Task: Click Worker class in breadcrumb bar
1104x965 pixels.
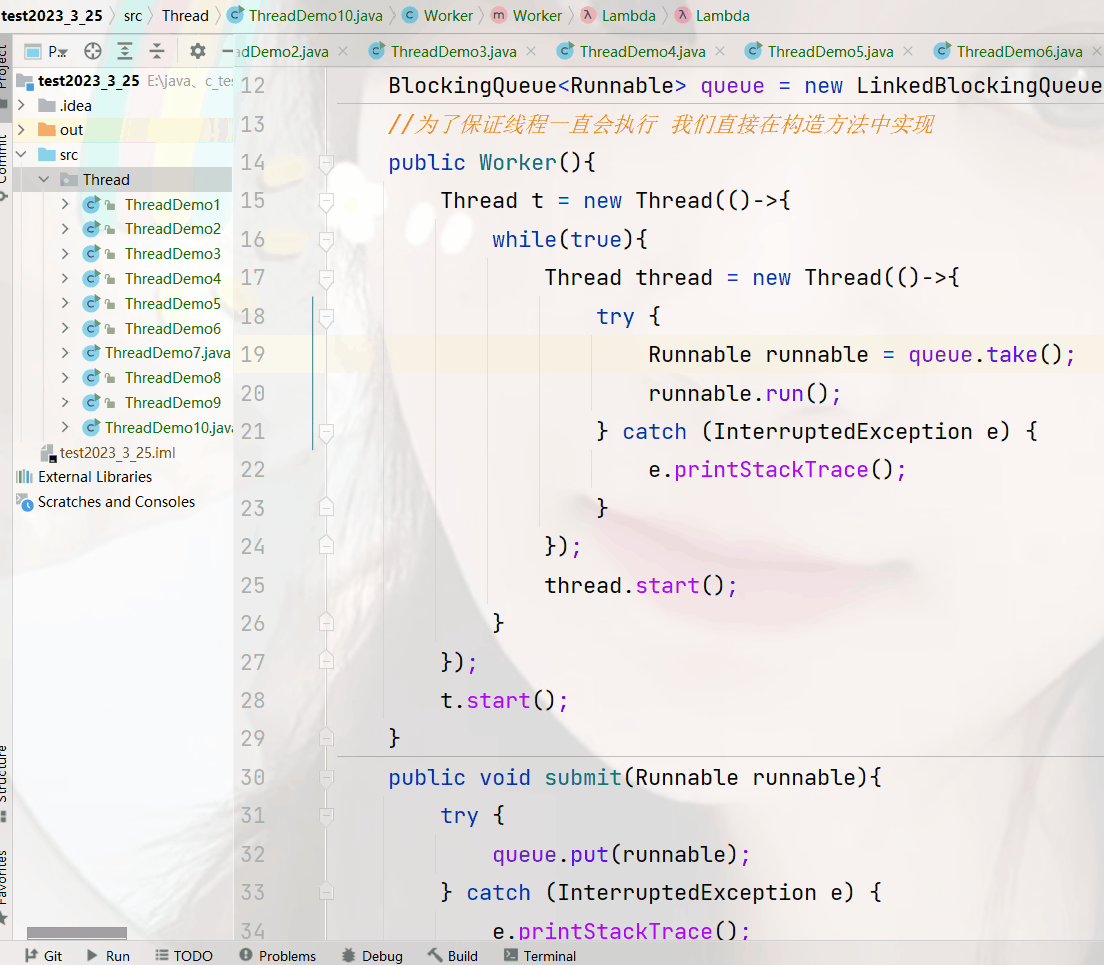Action: click(448, 15)
